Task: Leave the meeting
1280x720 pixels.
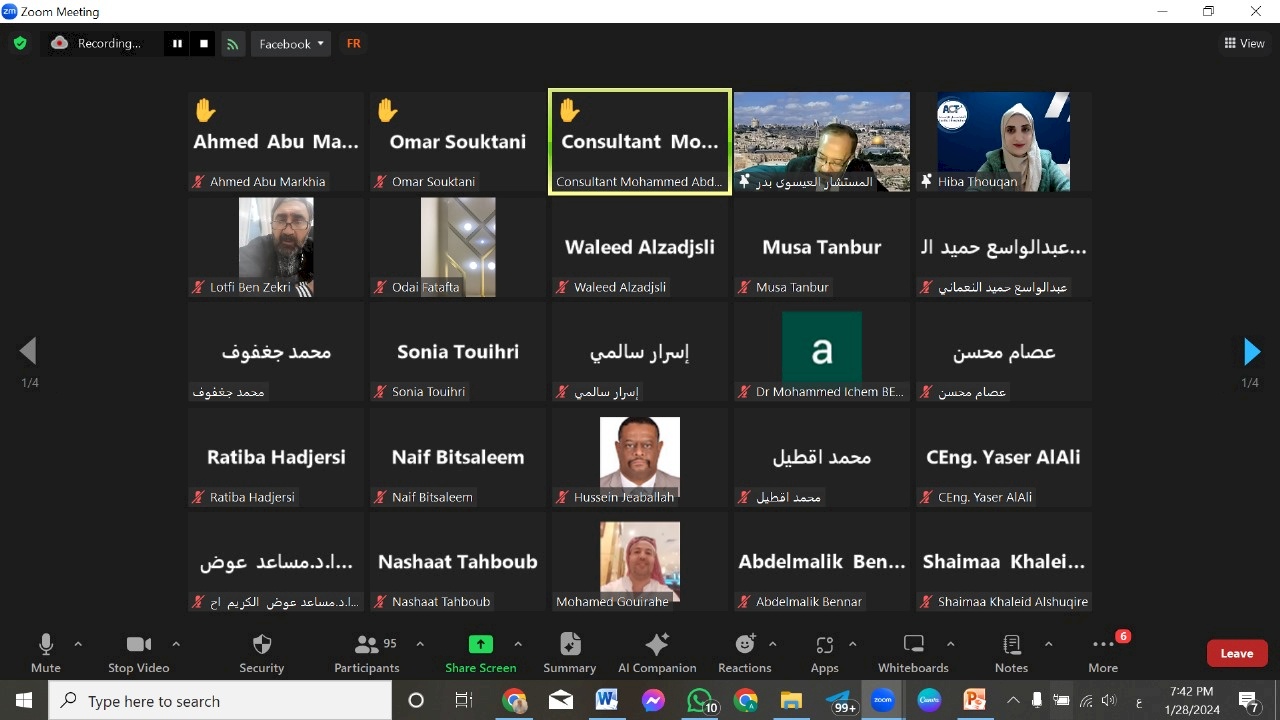Action: point(1237,653)
